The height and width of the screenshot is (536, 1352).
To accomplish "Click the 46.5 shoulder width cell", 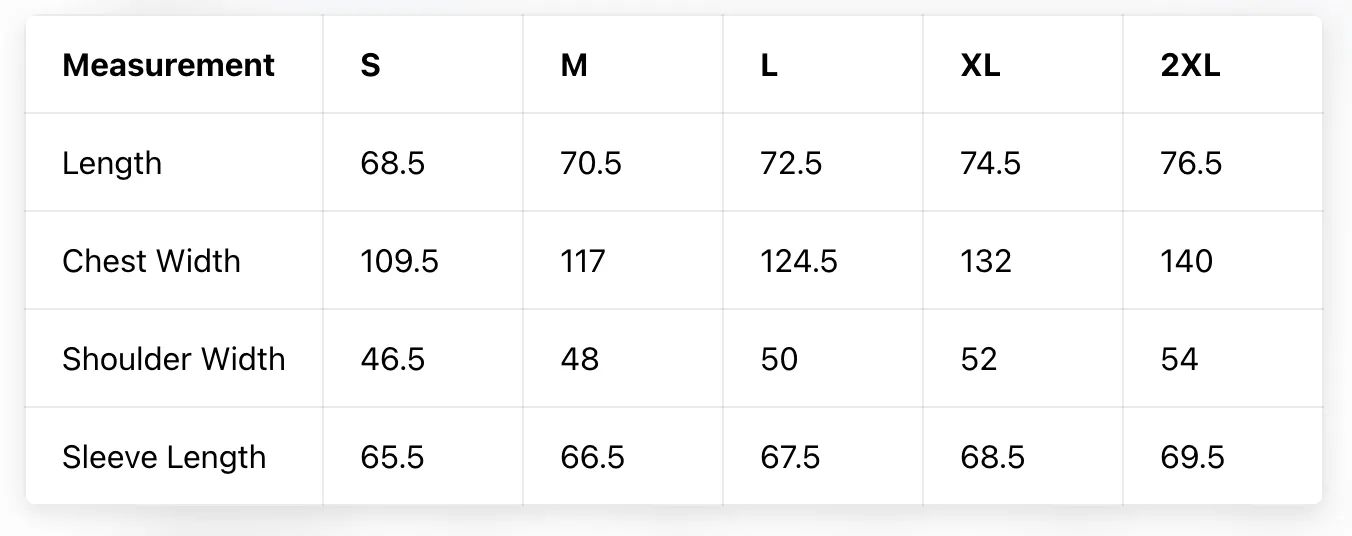I will click(392, 359).
